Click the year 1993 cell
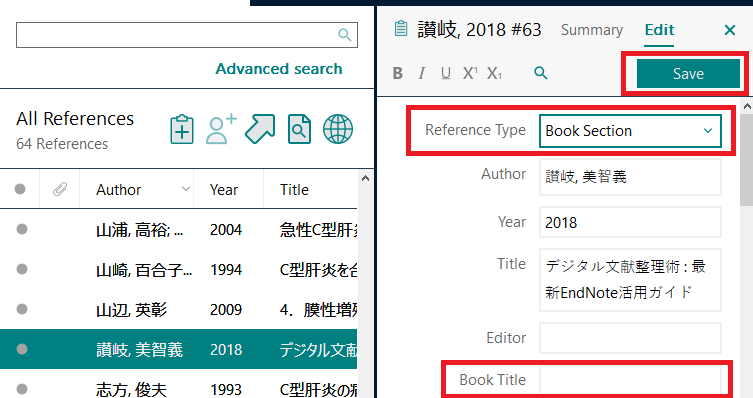This screenshot has height=398, width=753. tap(226, 389)
